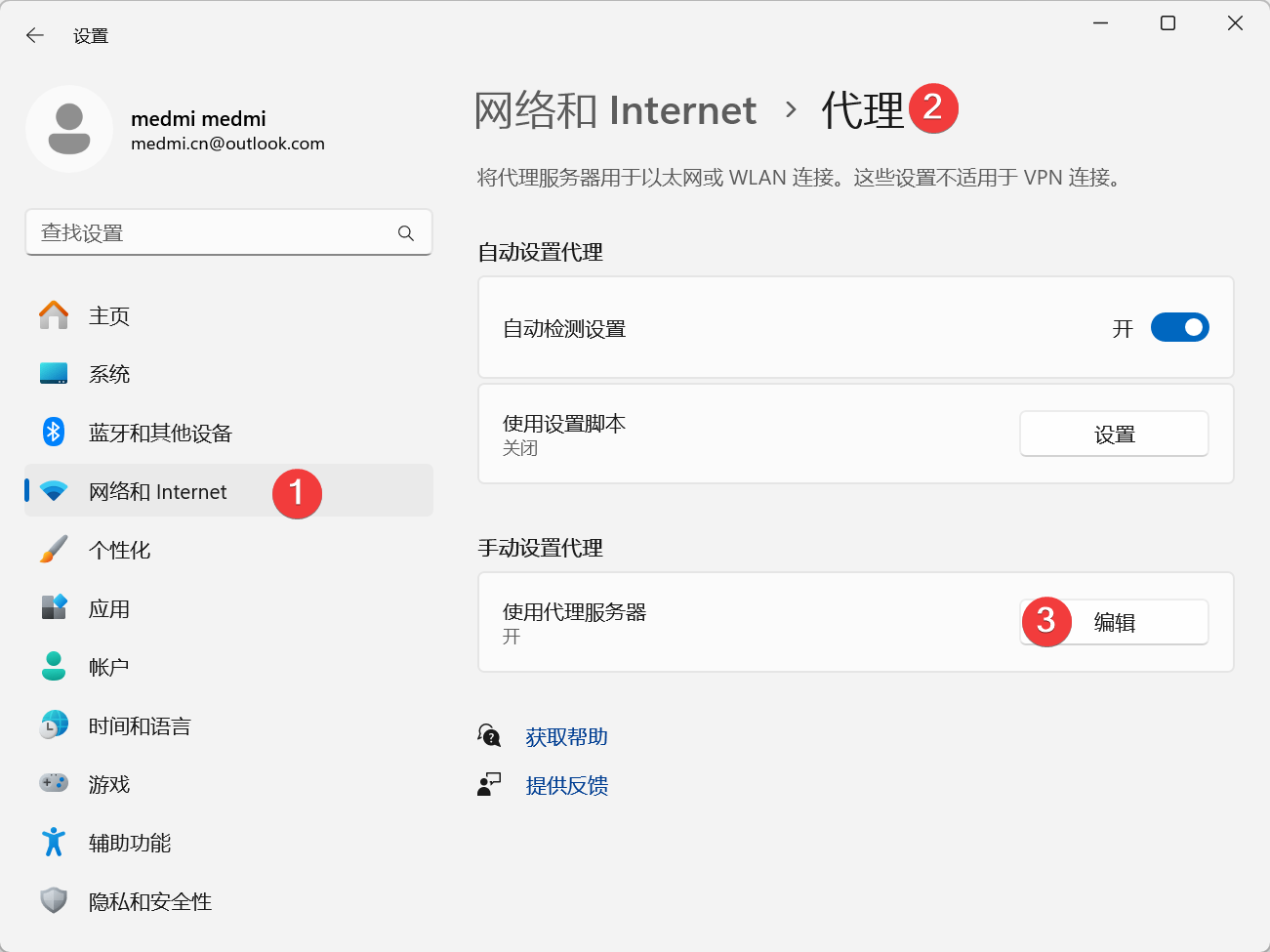Select 网络和 Internet in the sidebar

[158, 492]
